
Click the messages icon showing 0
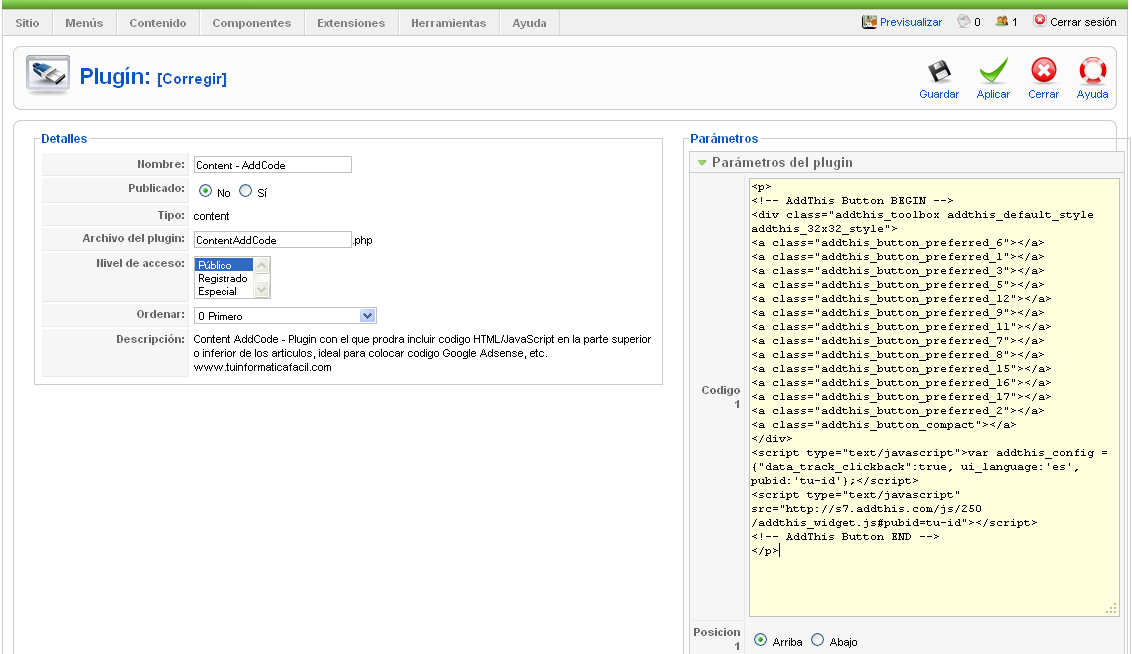pyautogui.click(x=963, y=22)
